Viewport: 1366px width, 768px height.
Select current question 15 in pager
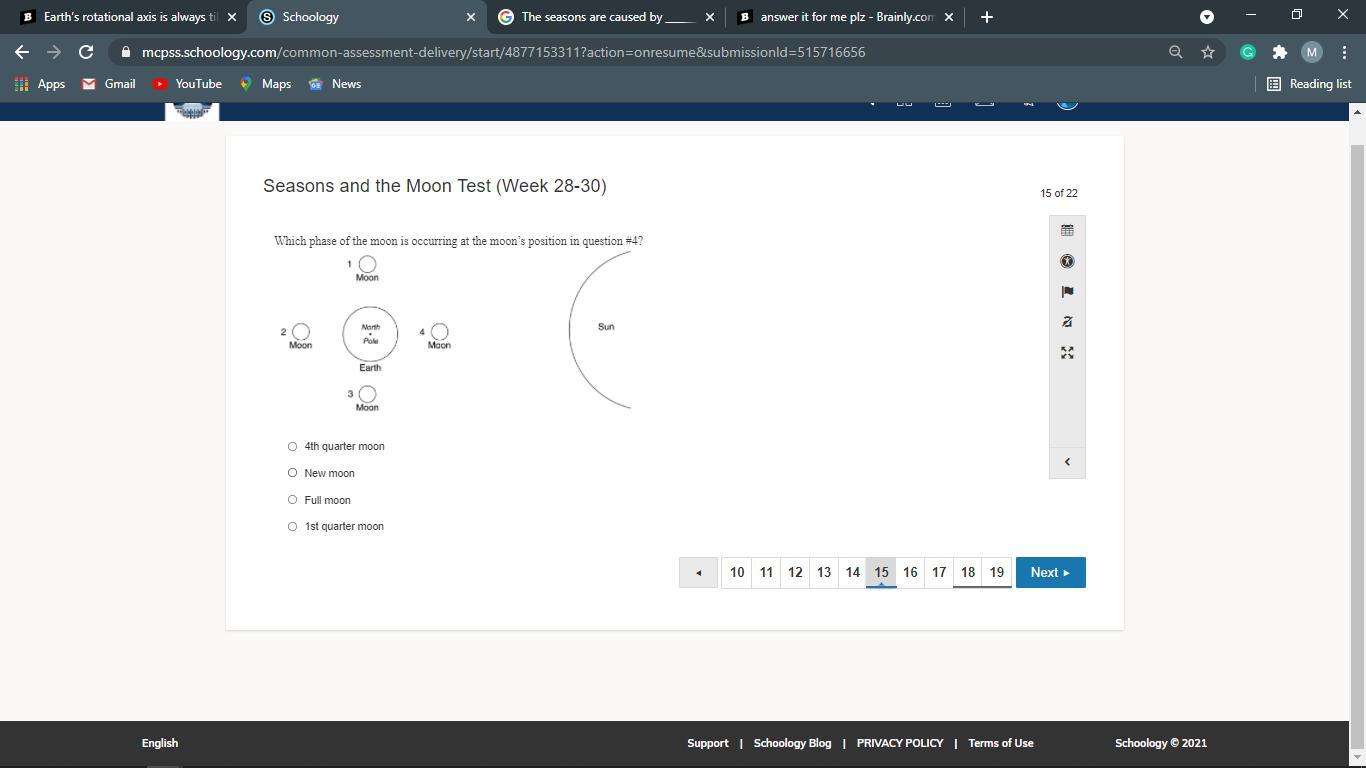pyautogui.click(x=881, y=572)
